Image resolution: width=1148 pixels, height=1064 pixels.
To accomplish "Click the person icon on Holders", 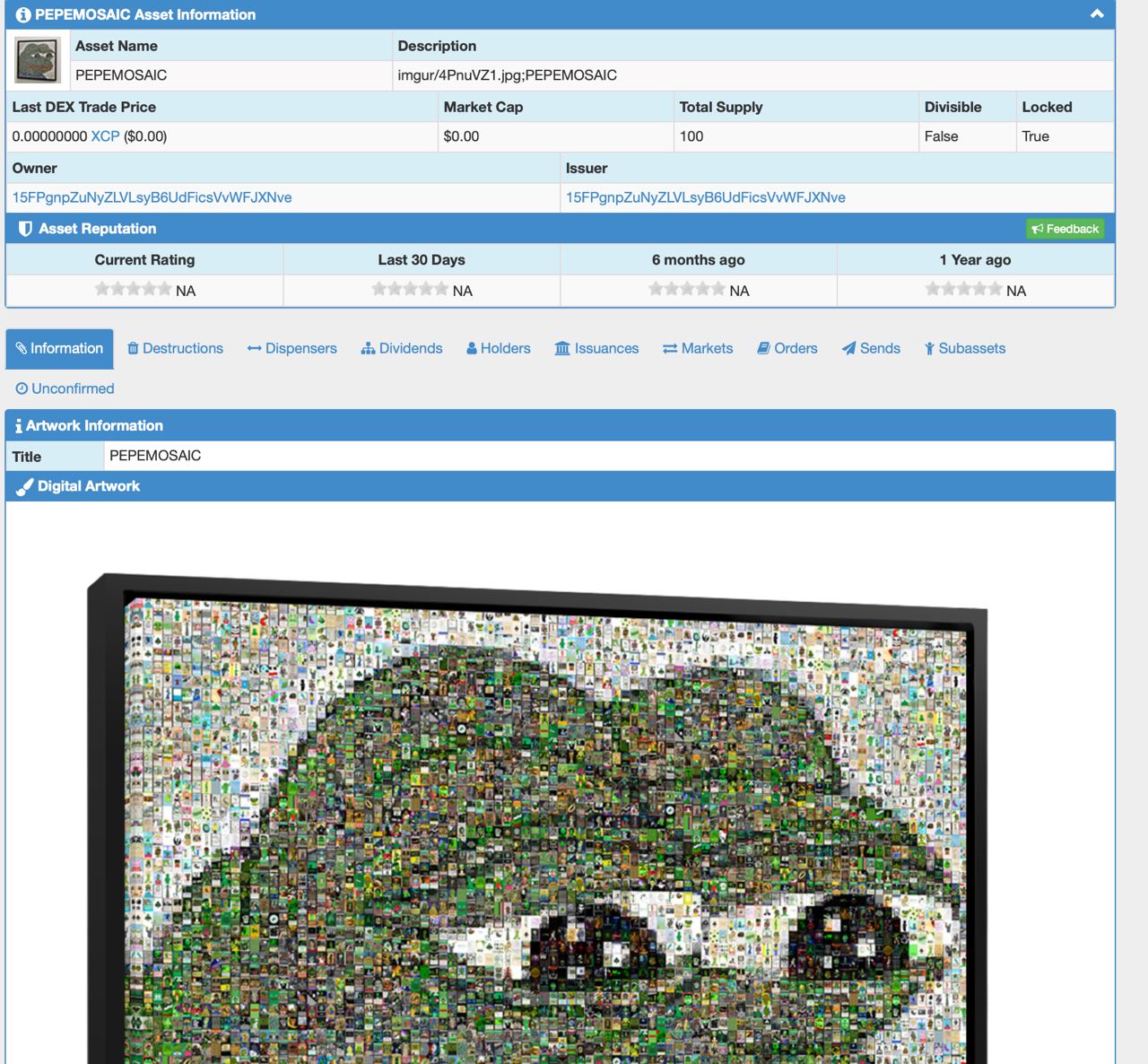I will [x=472, y=349].
